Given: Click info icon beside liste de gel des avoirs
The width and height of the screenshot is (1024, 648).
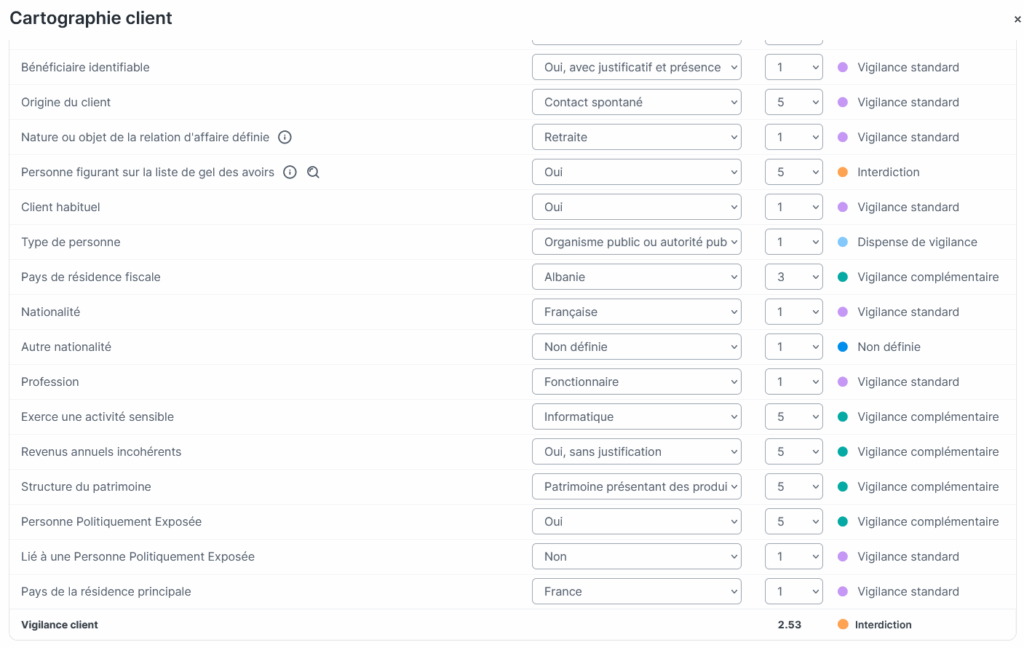Looking at the screenshot, I should pos(290,172).
